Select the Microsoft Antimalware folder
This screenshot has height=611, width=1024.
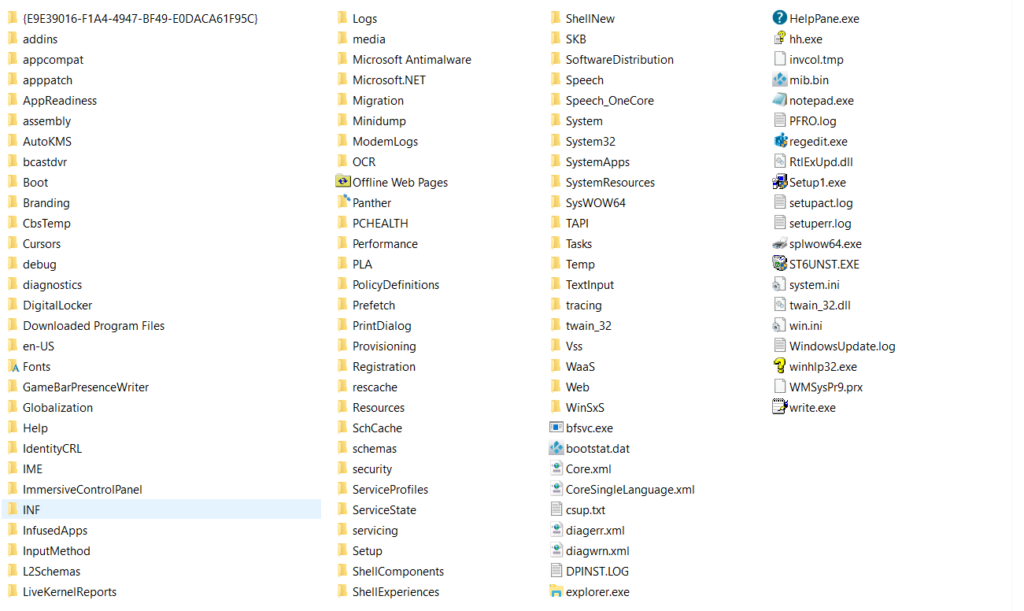pyautogui.click(x=404, y=59)
